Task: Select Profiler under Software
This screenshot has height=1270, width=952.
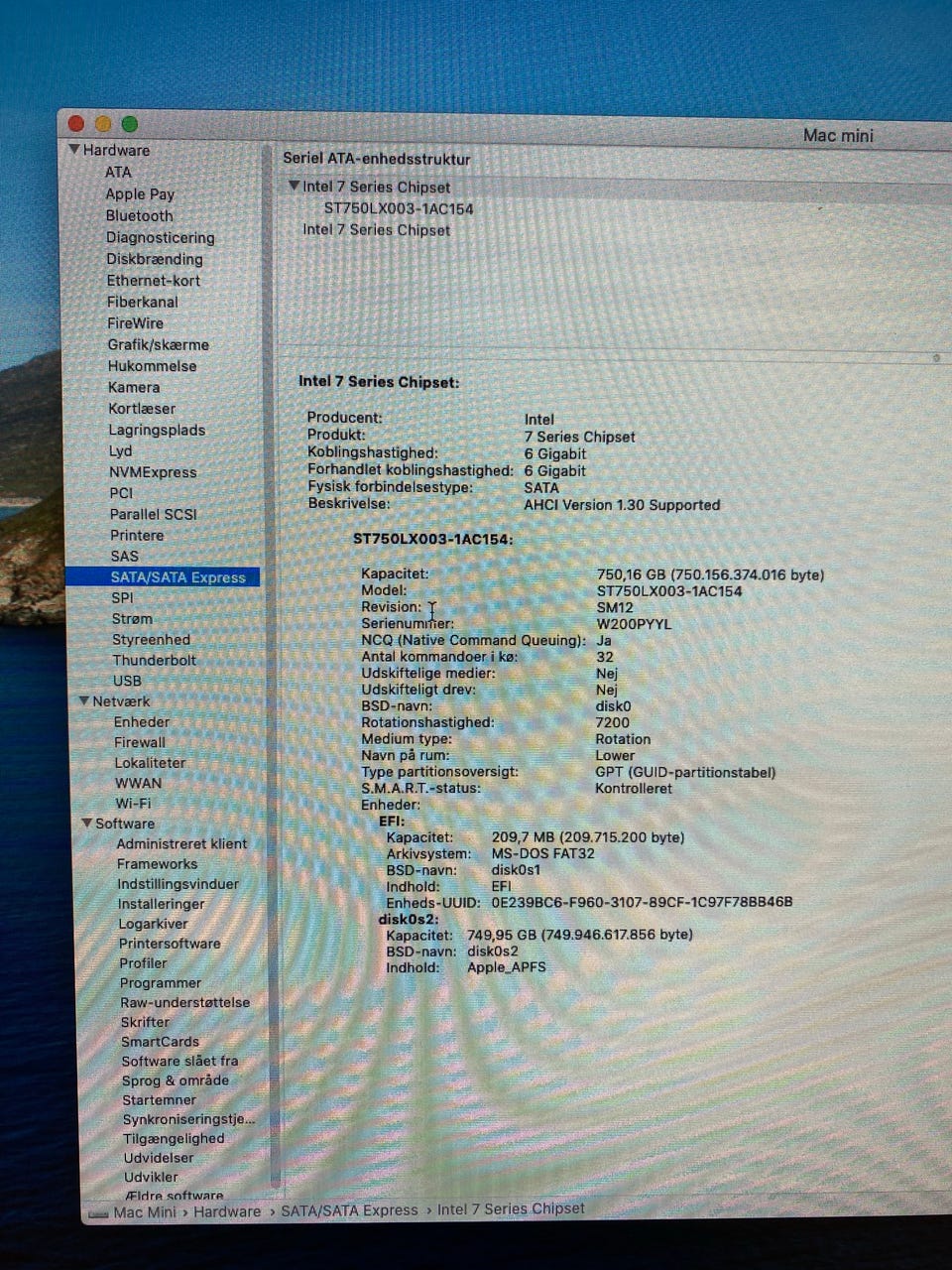Action: pyautogui.click(x=143, y=963)
